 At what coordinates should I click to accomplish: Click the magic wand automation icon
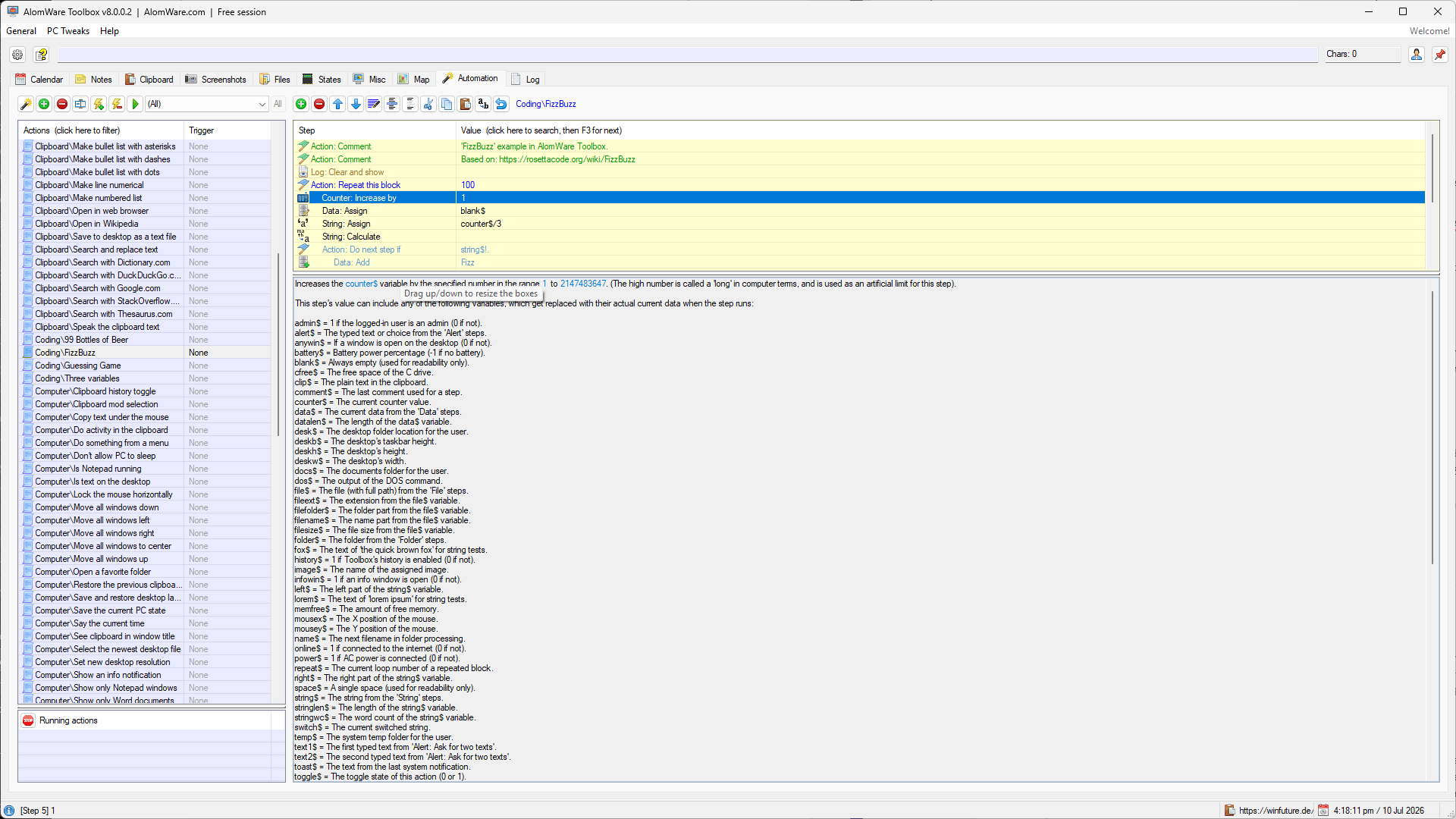pyautogui.click(x=26, y=104)
